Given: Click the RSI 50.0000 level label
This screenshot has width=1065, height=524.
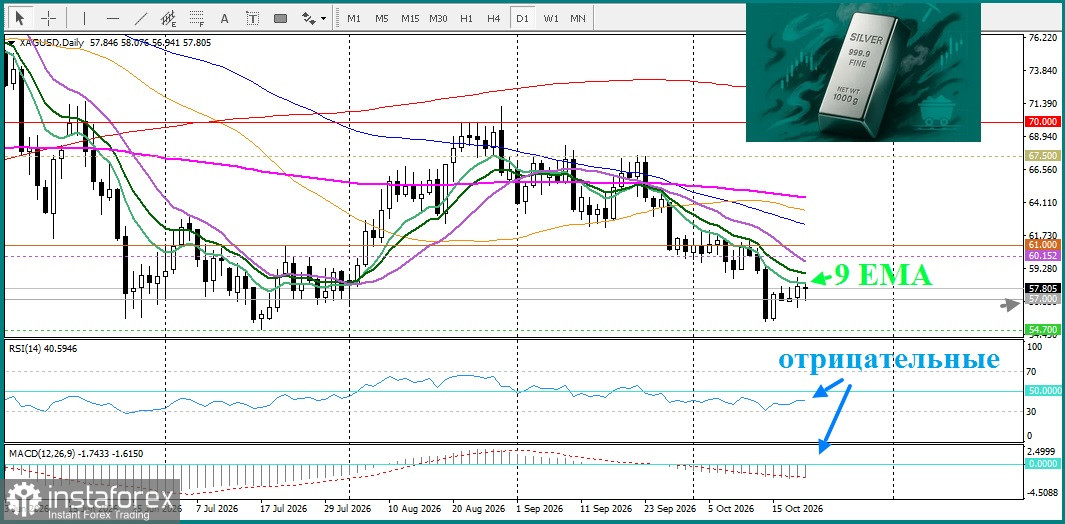Looking at the screenshot, I should point(1043,391).
